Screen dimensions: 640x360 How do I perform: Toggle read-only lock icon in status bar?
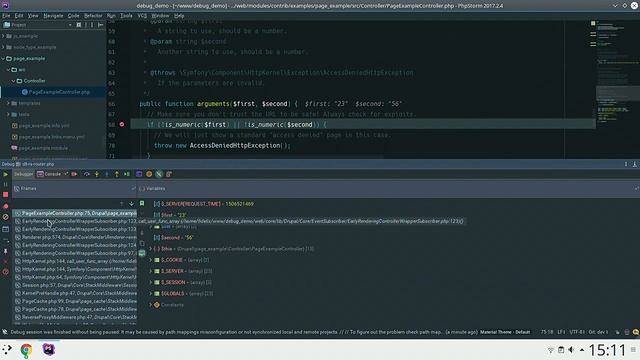(617, 332)
